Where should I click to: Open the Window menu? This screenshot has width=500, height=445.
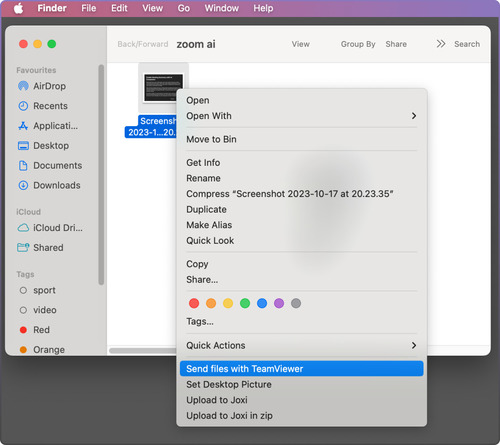[222, 8]
